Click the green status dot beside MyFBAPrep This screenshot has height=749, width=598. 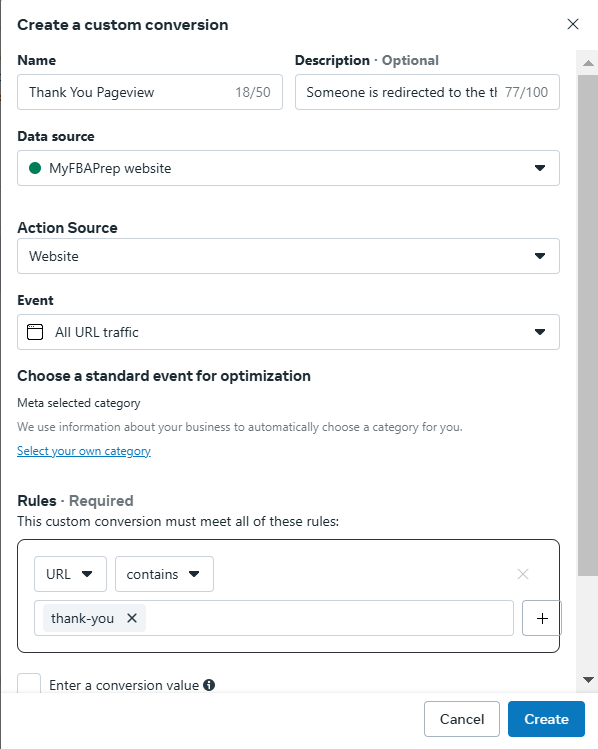tap(35, 168)
